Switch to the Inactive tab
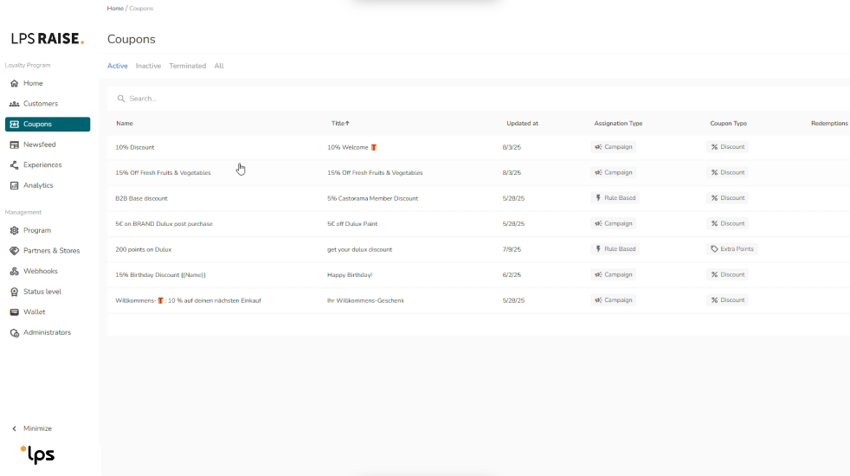 148,66
